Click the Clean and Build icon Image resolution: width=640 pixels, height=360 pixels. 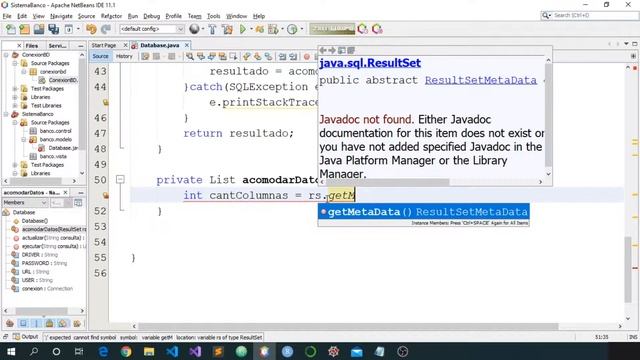[x=227, y=29]
